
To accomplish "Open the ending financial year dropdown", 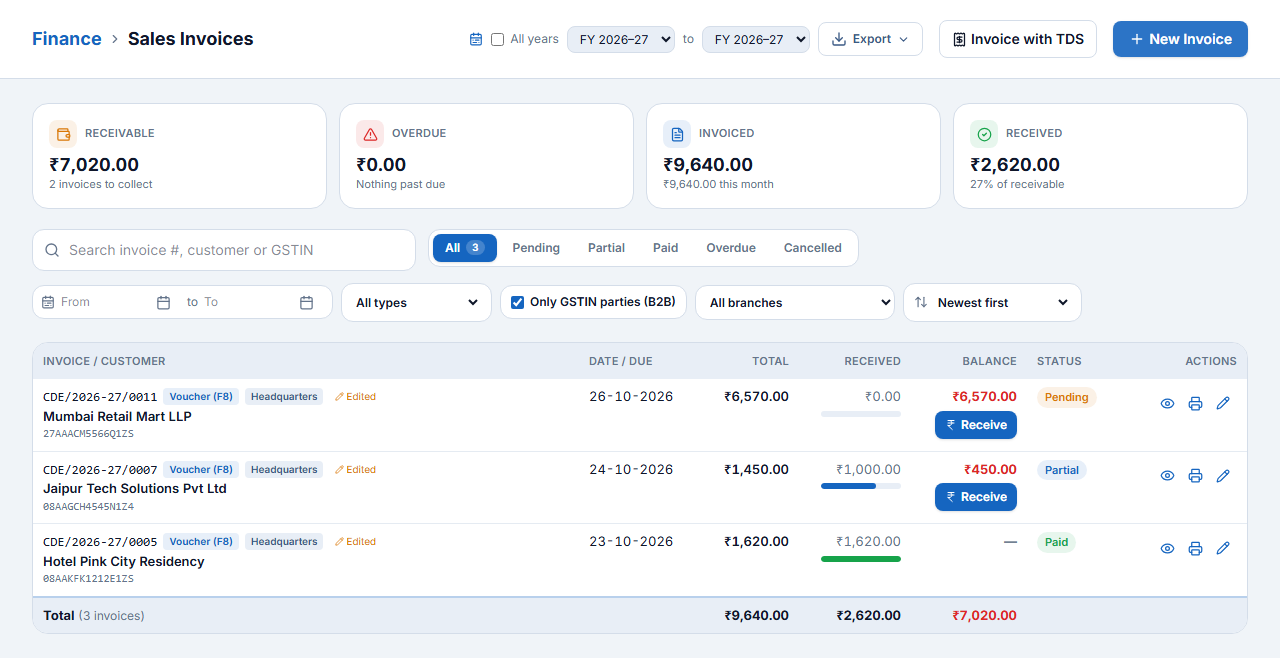I will 756,39.
